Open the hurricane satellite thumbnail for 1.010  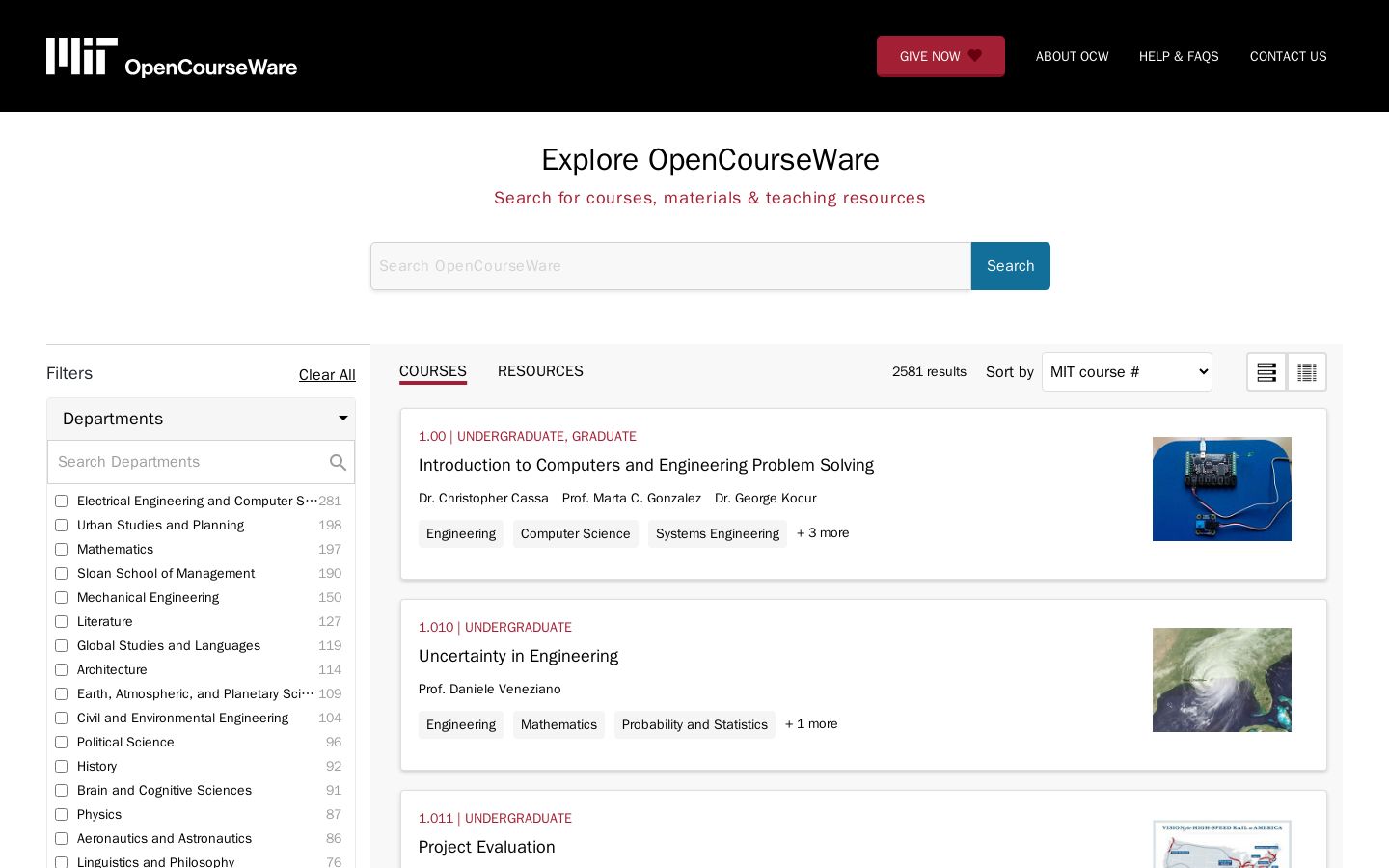(1222, 680)
